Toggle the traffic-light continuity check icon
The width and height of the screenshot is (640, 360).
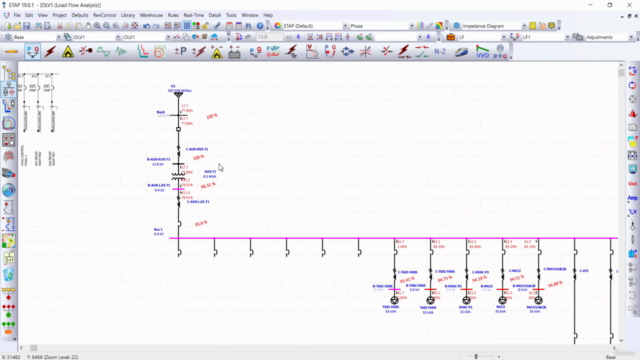[196, 26]
